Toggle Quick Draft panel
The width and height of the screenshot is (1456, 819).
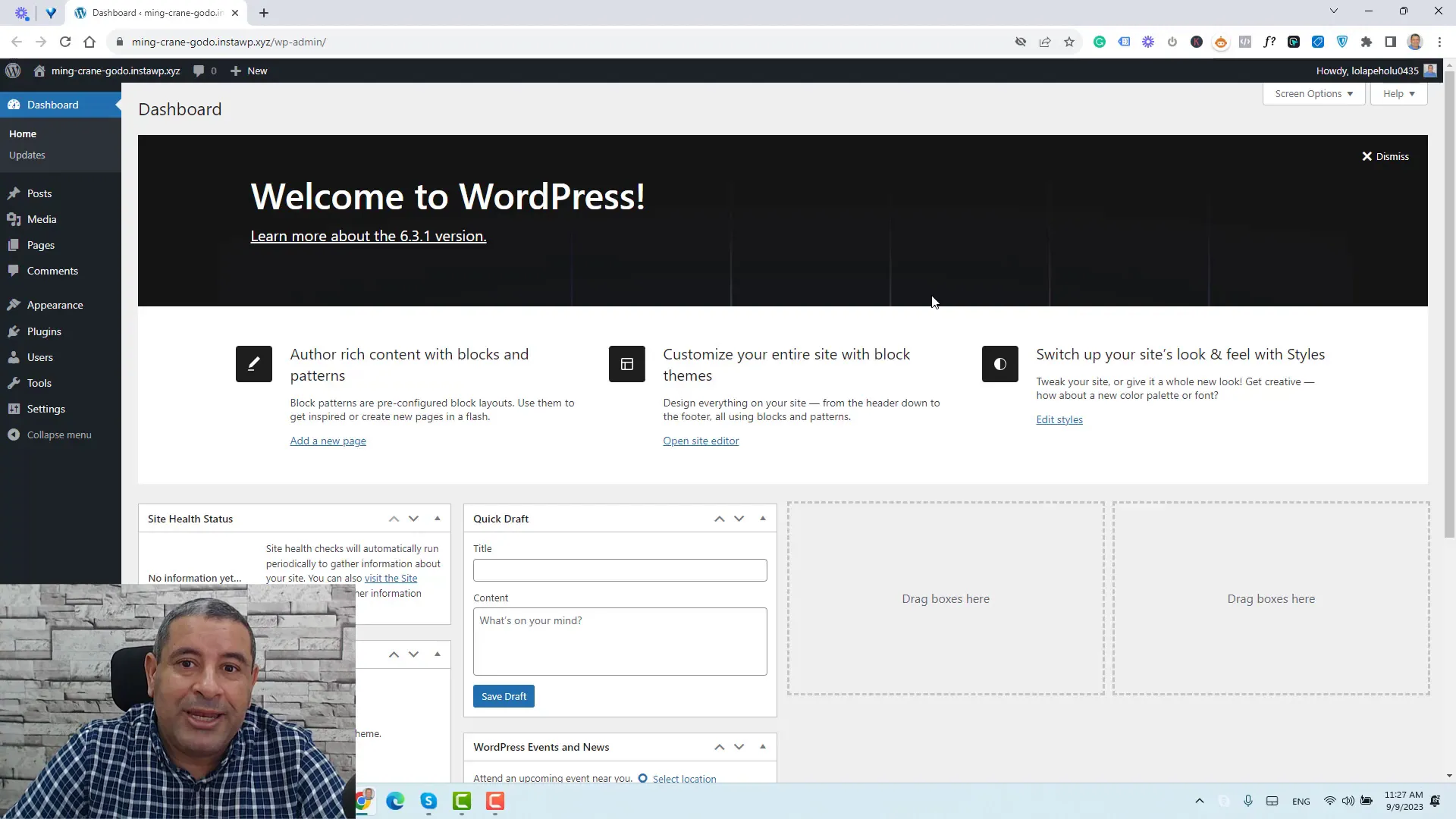(763, 519)
